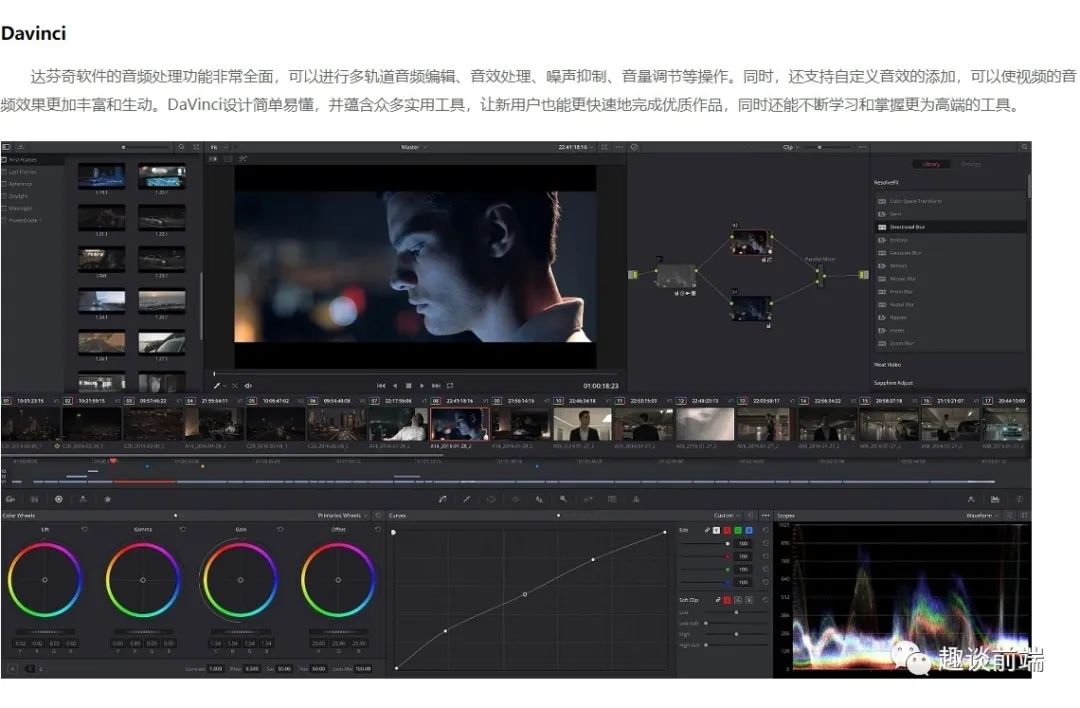Toggle the Edit curves channel link icon

click(707, 530)
